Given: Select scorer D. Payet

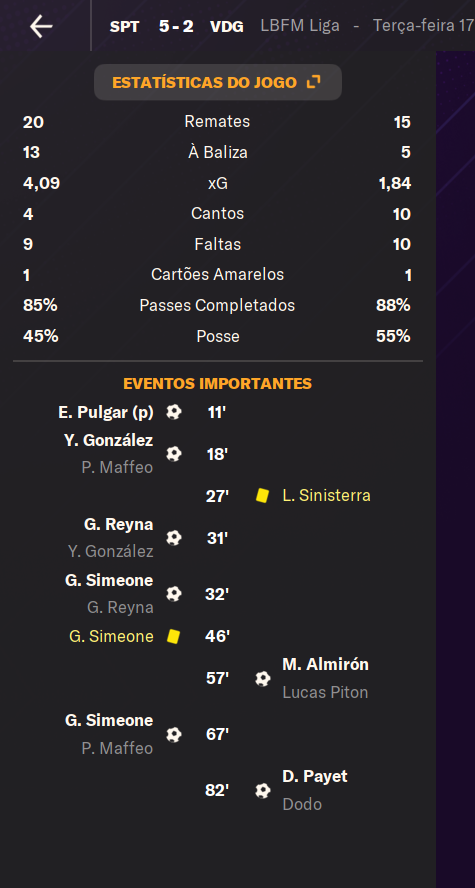Looking at the screenshot, I should coord(315,776).
